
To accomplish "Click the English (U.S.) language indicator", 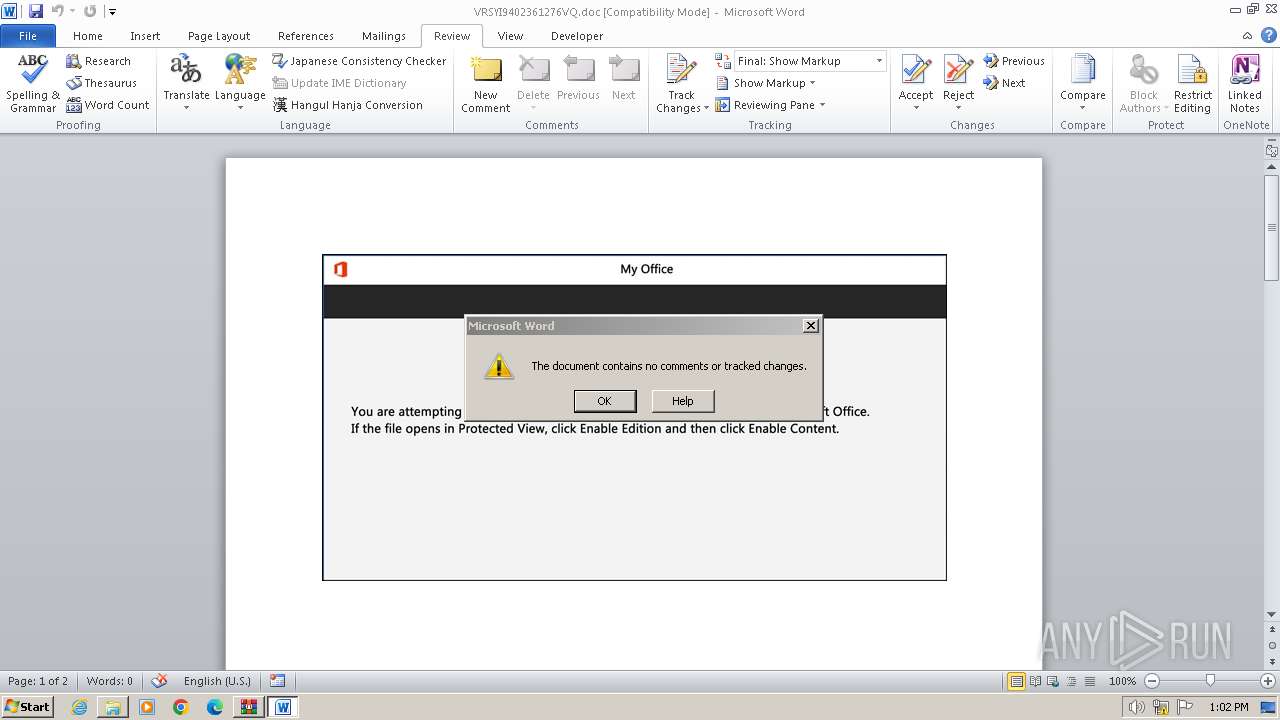I will pos(217,681).
